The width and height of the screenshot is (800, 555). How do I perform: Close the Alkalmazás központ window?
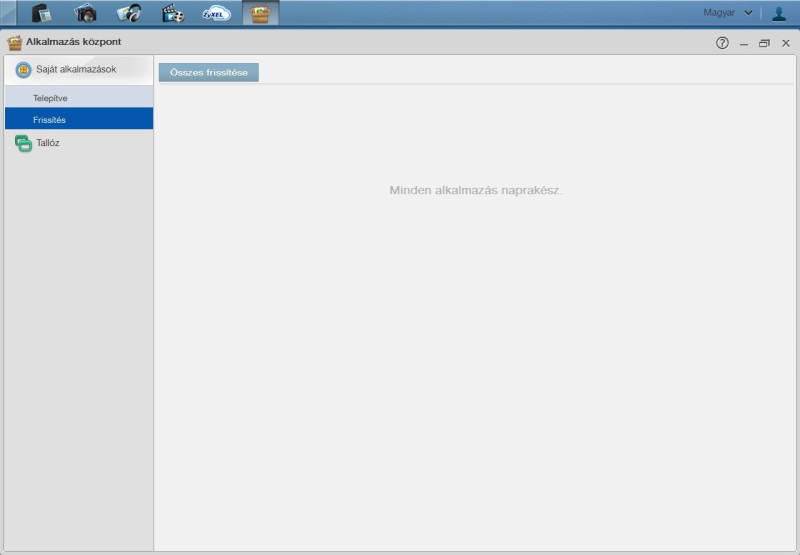click(786, 43)
